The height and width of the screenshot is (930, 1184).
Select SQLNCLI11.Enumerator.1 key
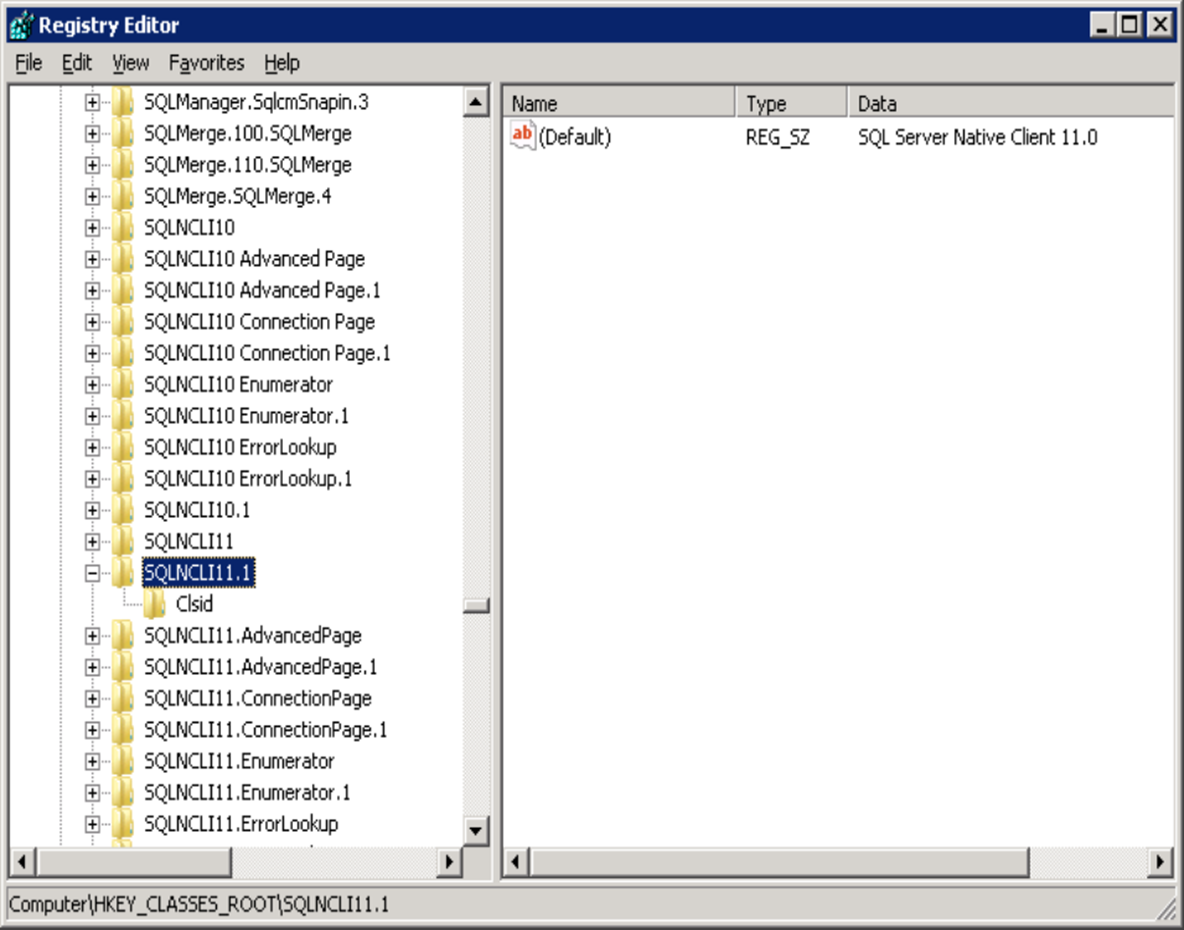tap(247, 793)
